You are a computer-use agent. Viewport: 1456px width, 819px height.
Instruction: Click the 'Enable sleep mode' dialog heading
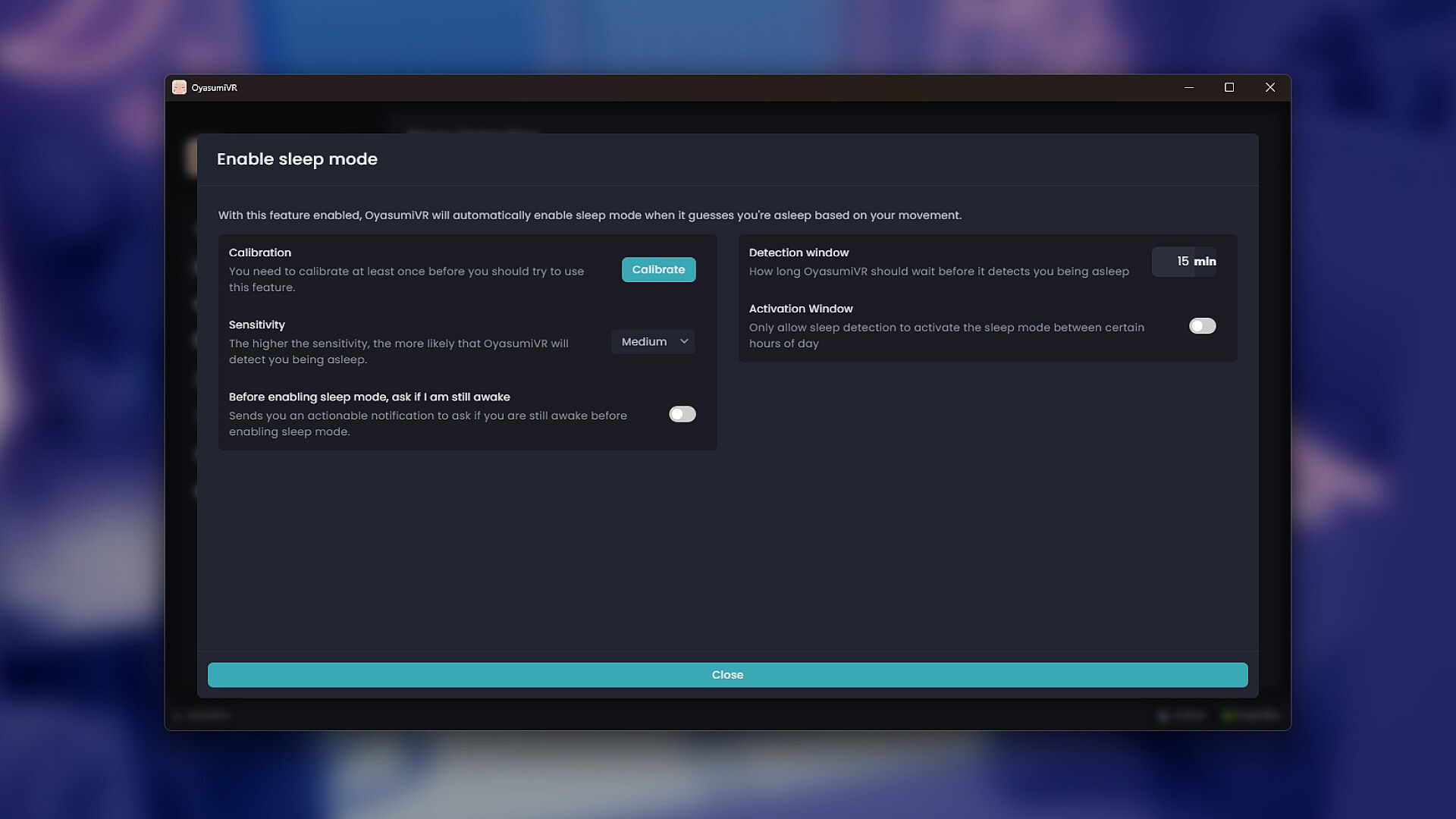297,159
